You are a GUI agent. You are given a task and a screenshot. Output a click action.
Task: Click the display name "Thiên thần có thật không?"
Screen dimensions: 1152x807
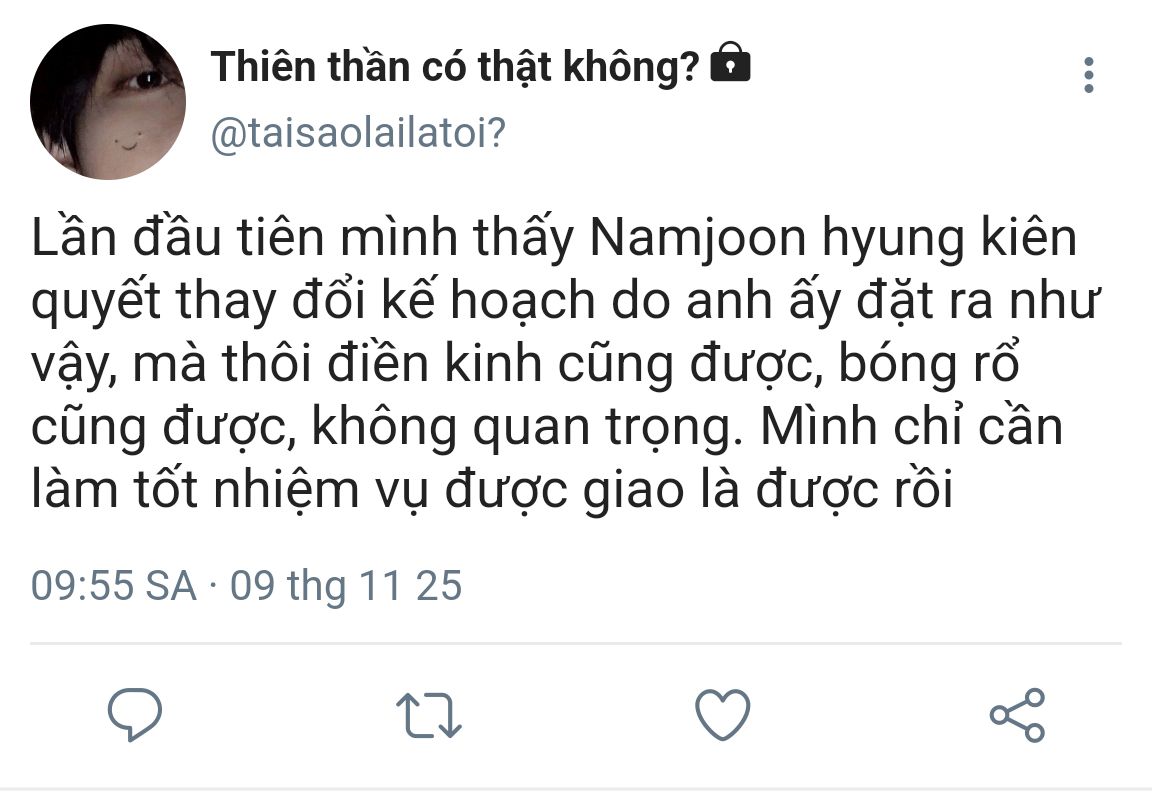coord(455,67)
